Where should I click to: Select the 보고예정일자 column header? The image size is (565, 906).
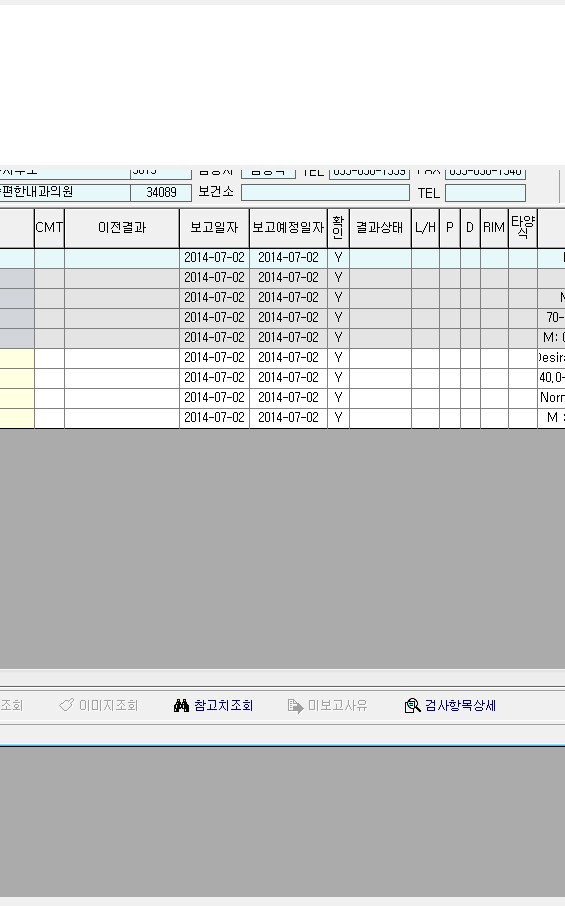288,228
